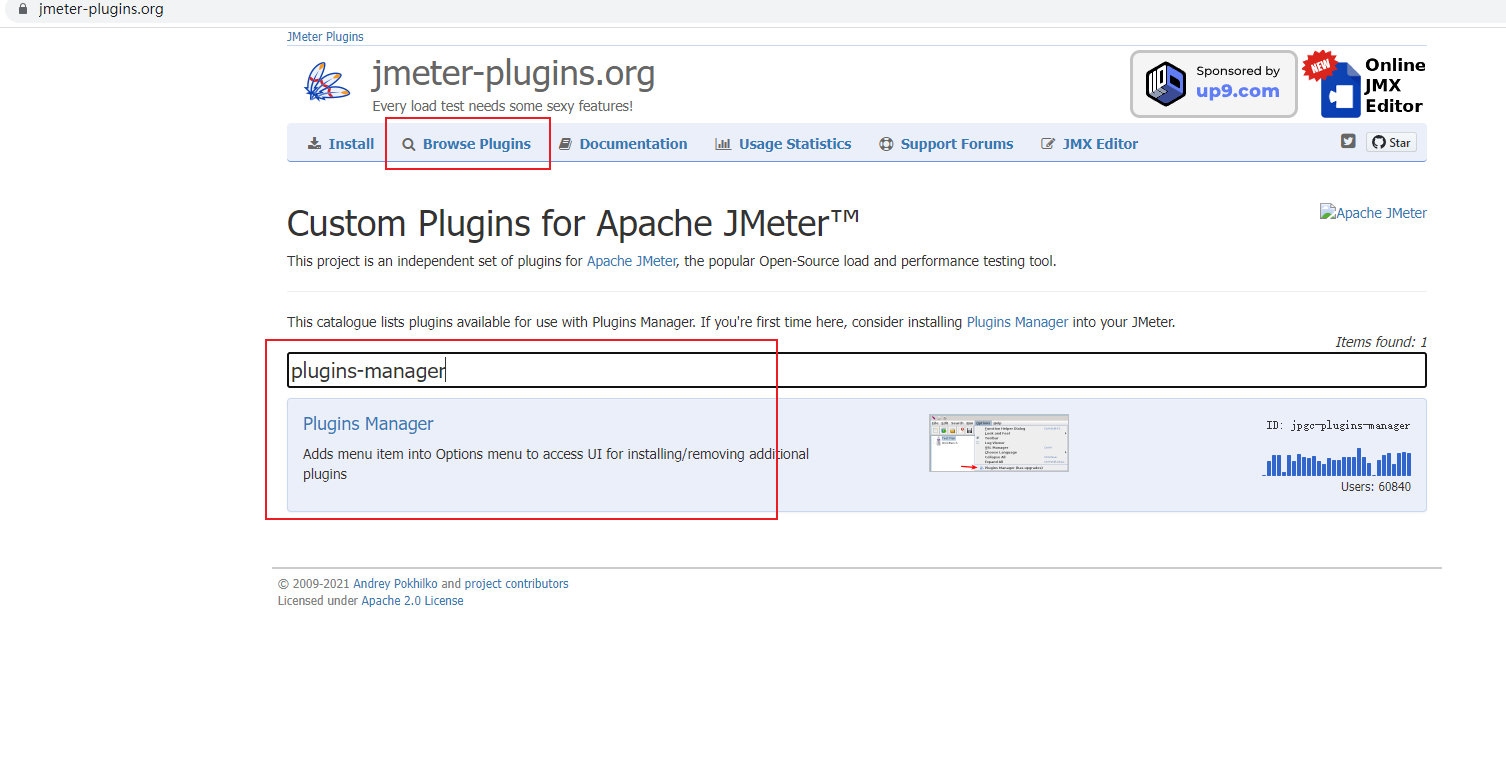
Task: Click the Custom Plugins for Apache JMeter heading
Action: [574, 223]
